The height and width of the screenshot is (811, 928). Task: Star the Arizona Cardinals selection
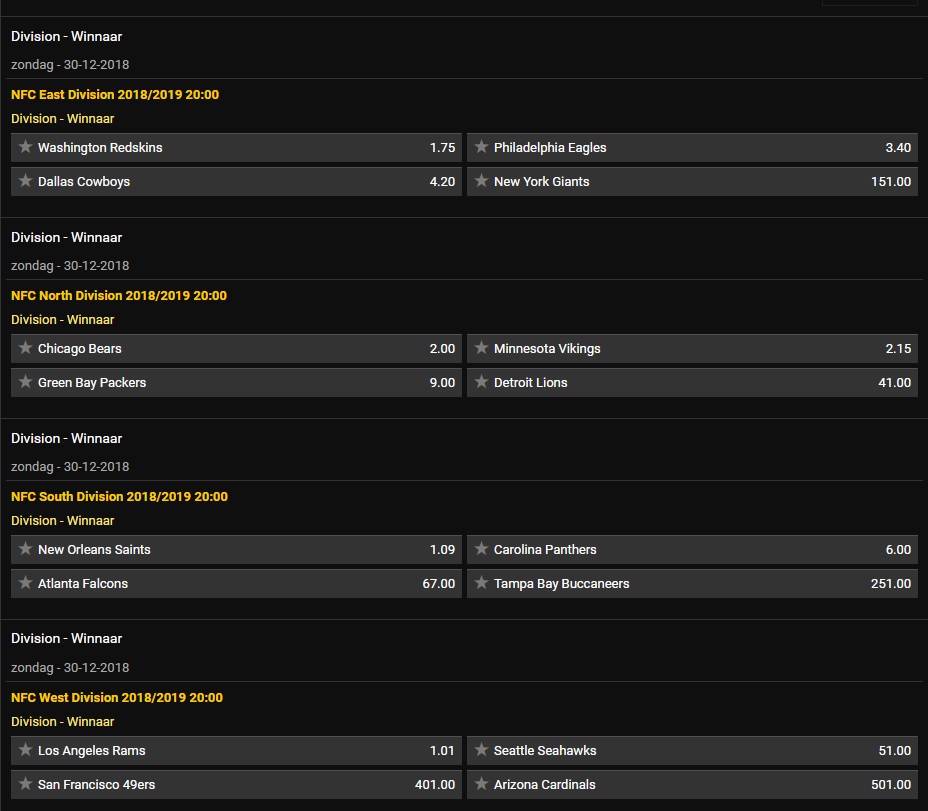(x=482, y=784)
